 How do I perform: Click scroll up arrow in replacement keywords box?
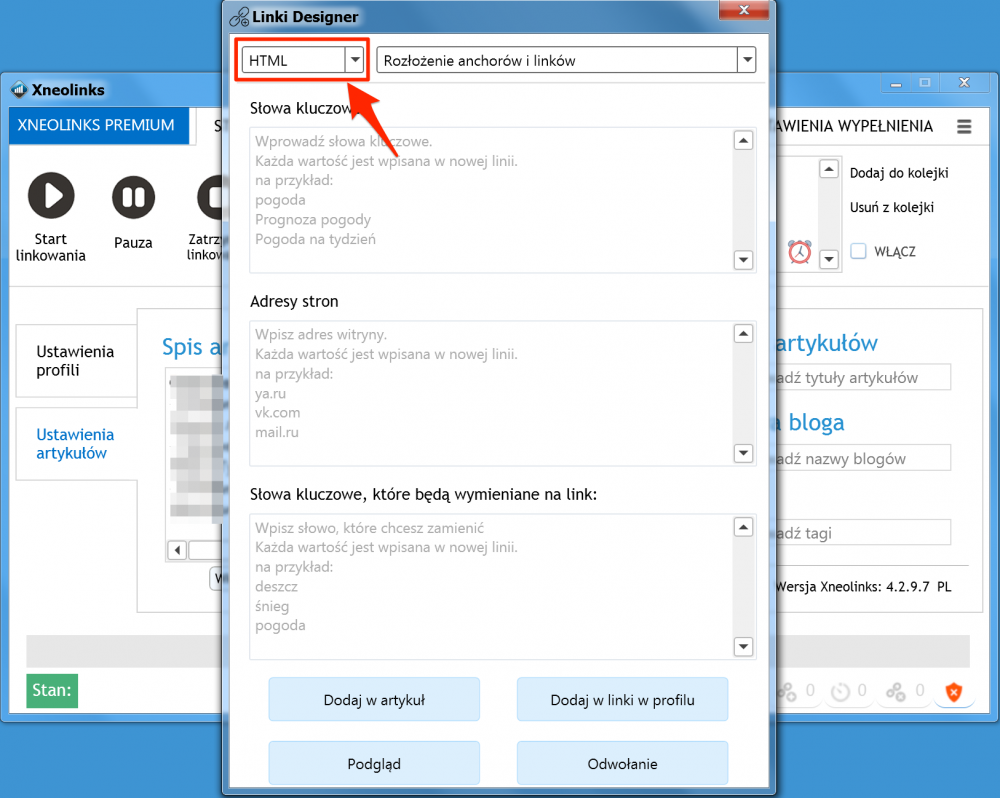point(744,527)
